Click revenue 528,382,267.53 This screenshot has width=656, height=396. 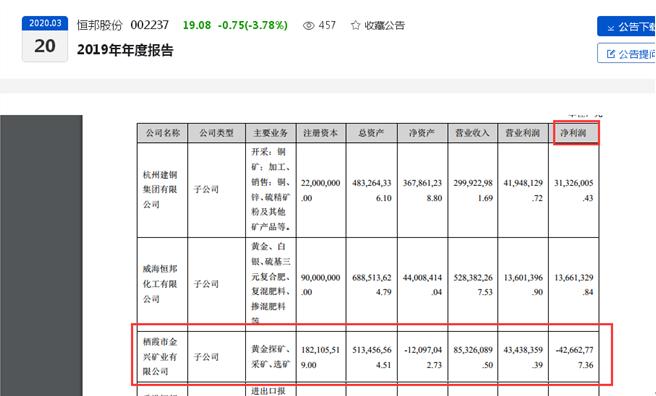[x=473, y=285]
